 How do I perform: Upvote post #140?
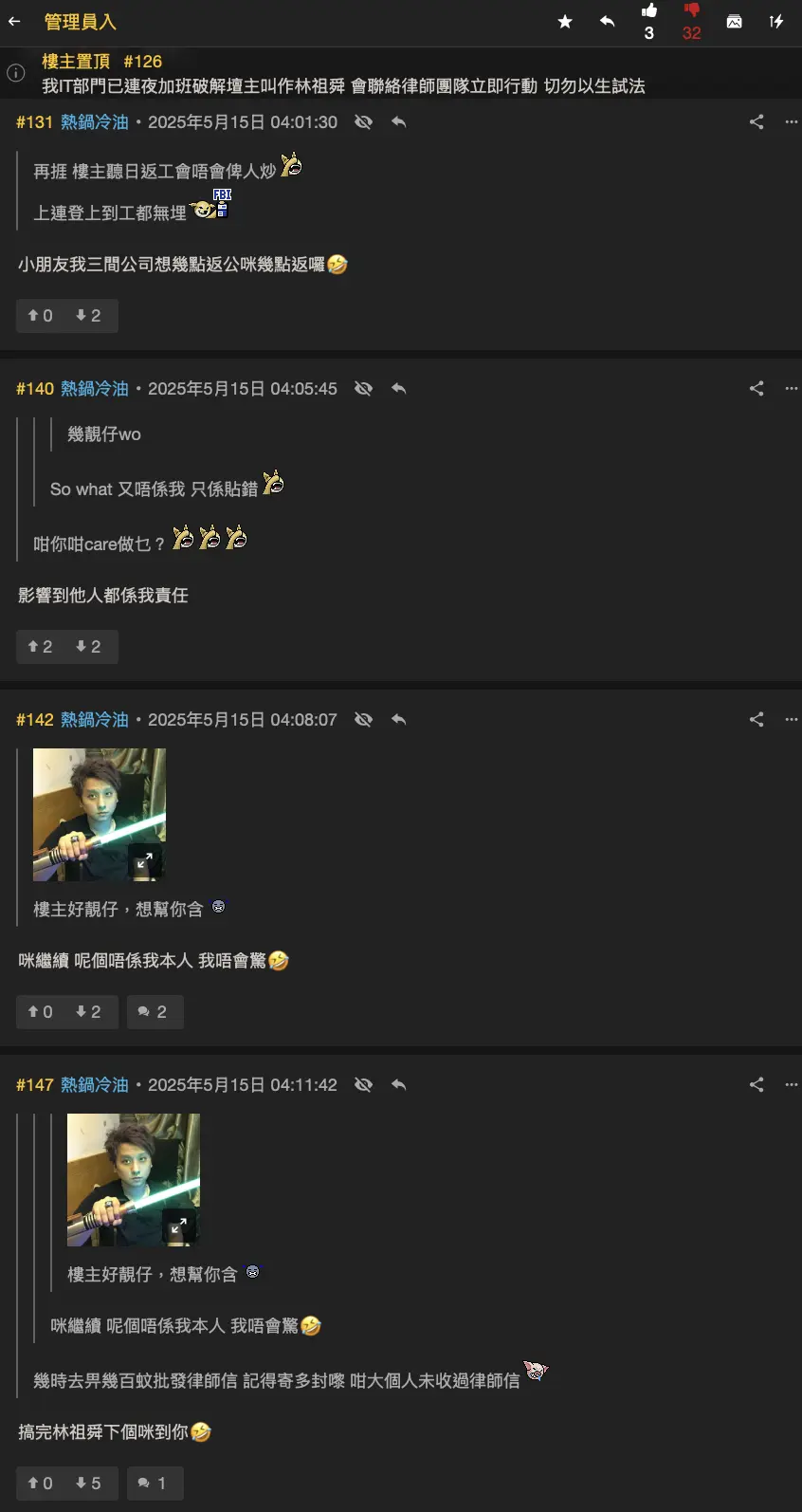40,647
